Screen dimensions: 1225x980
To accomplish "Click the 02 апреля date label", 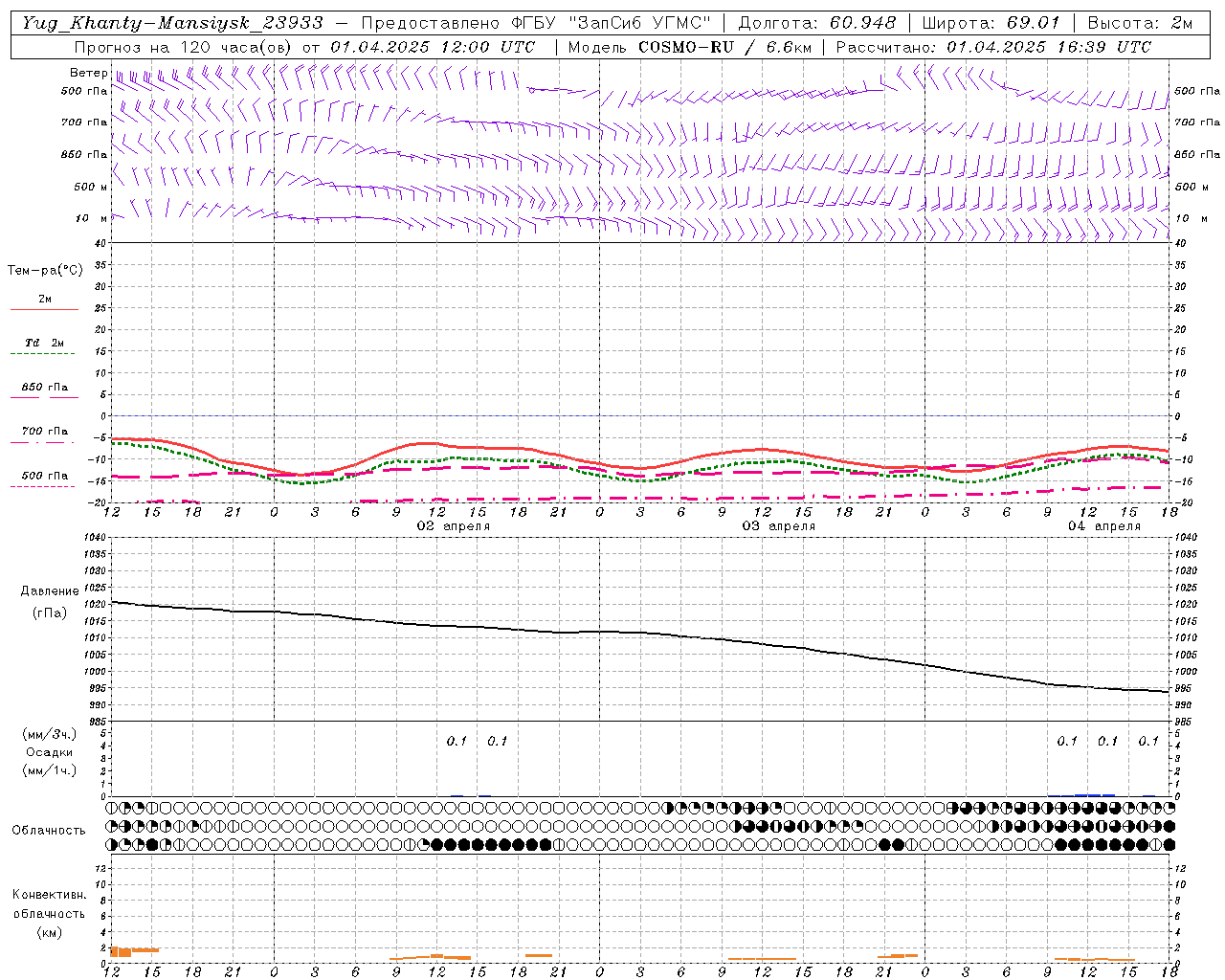I will coord(454,526).
